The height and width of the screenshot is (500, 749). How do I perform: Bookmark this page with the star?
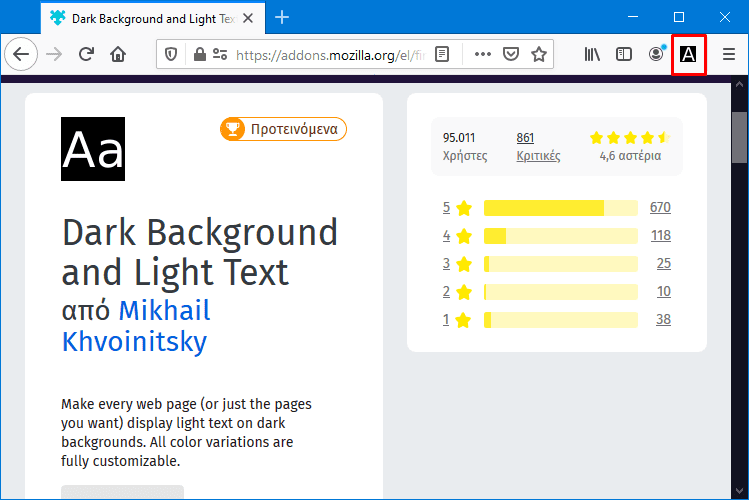pos(539,54)
